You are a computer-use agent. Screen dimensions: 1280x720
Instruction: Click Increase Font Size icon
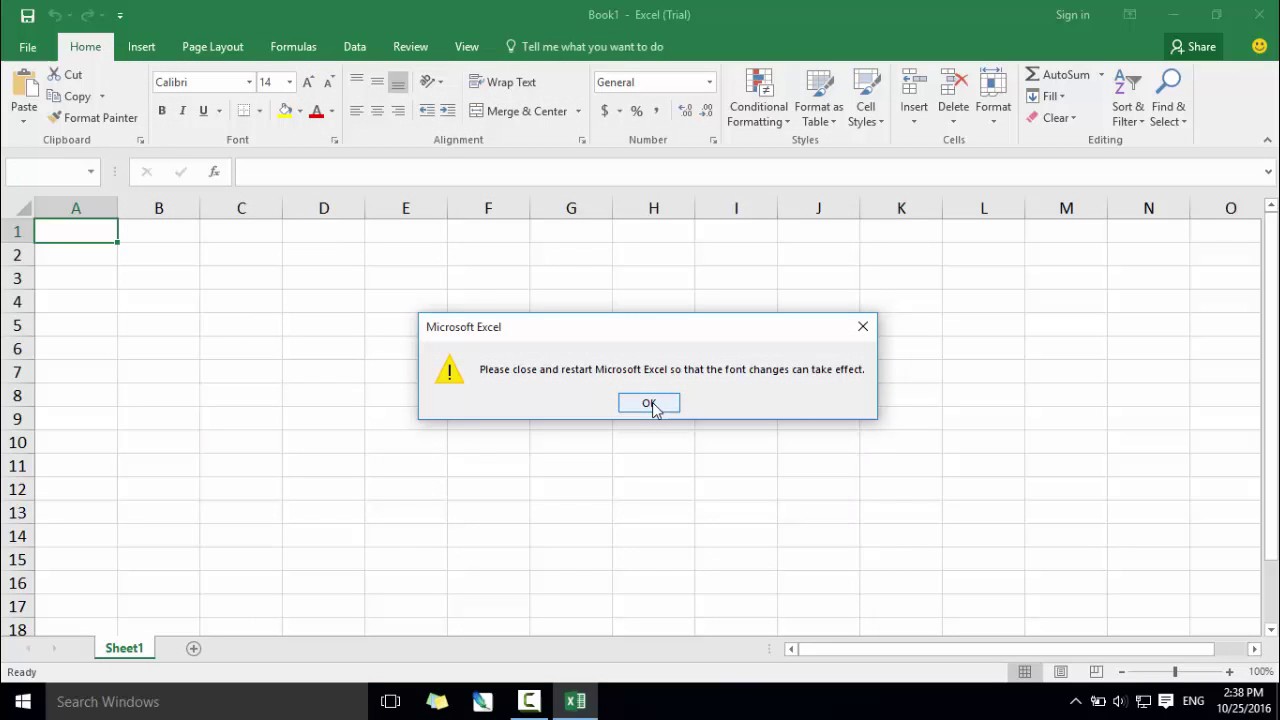click(x=308, y=82)
